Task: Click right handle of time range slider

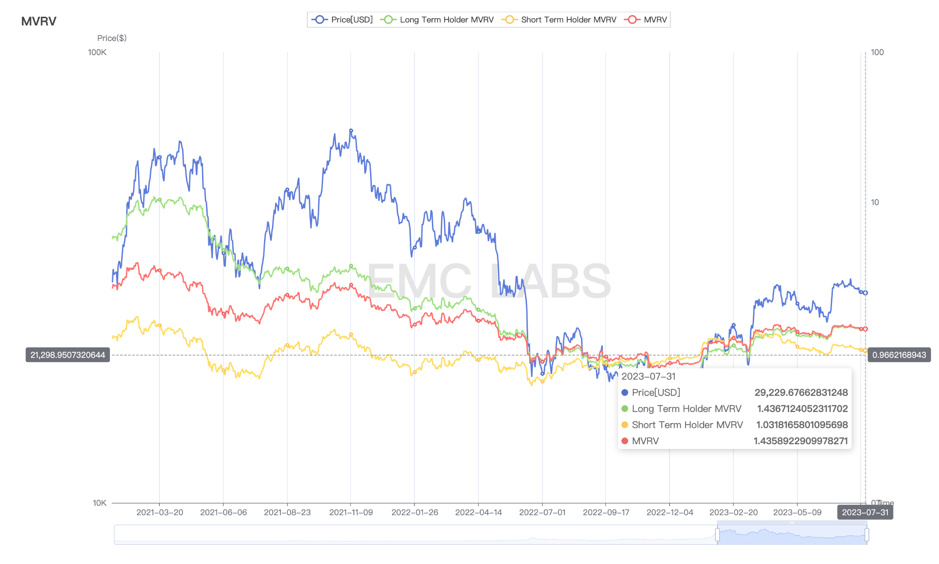Action: [x=867, y=535]
